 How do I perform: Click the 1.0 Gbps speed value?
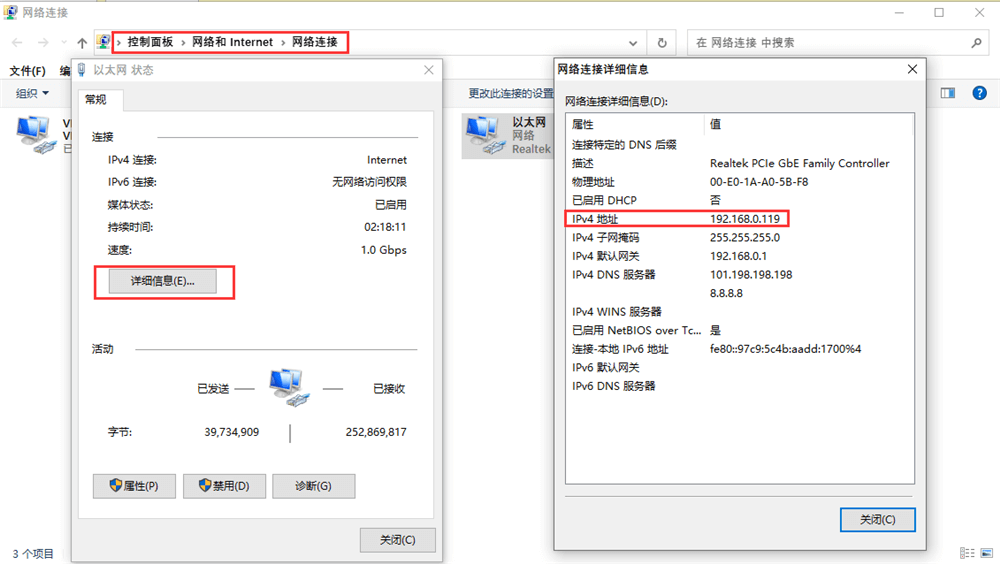click(384, 250)
